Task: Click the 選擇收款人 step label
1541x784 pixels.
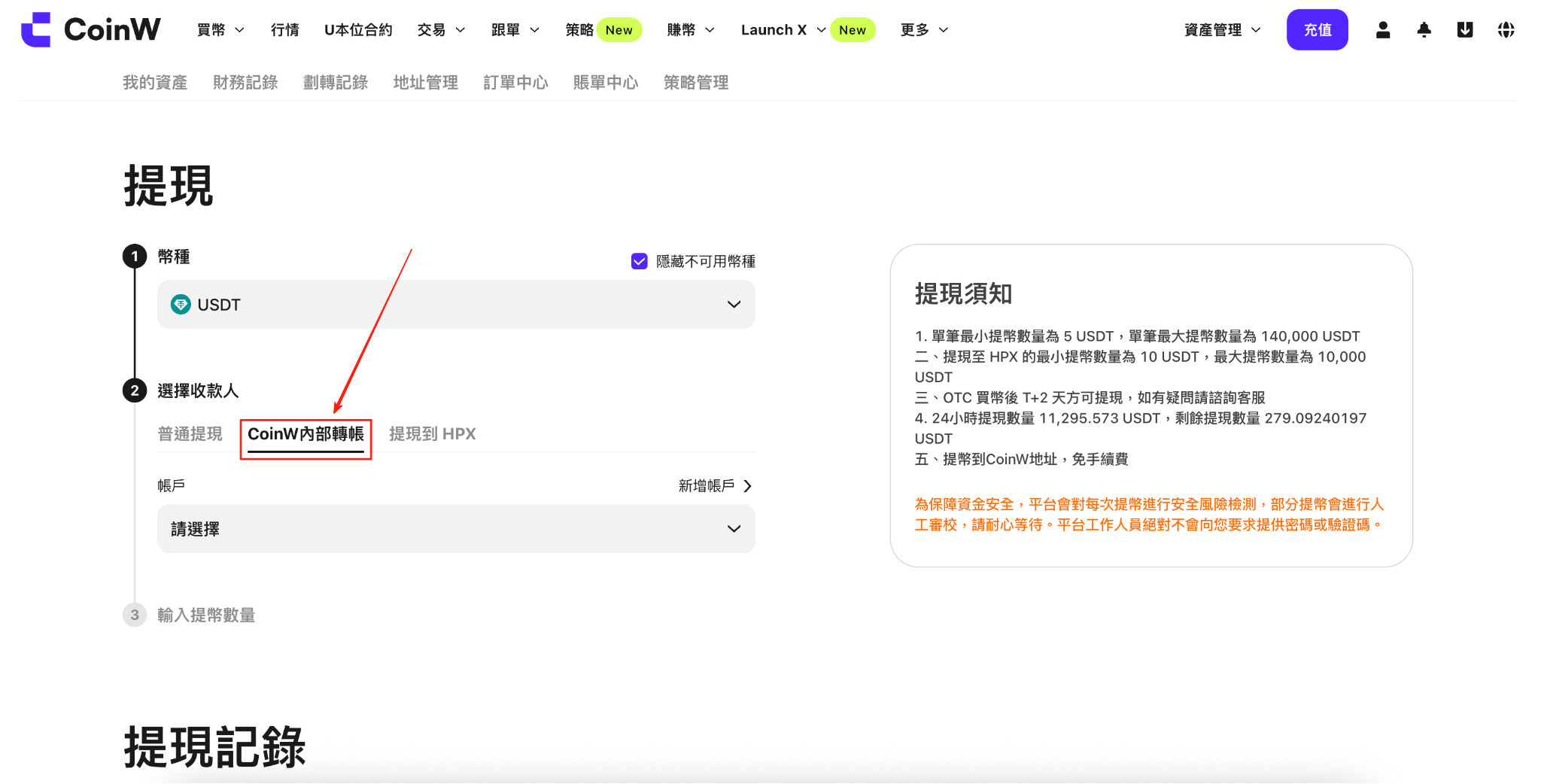Action: tap(198, 390)
